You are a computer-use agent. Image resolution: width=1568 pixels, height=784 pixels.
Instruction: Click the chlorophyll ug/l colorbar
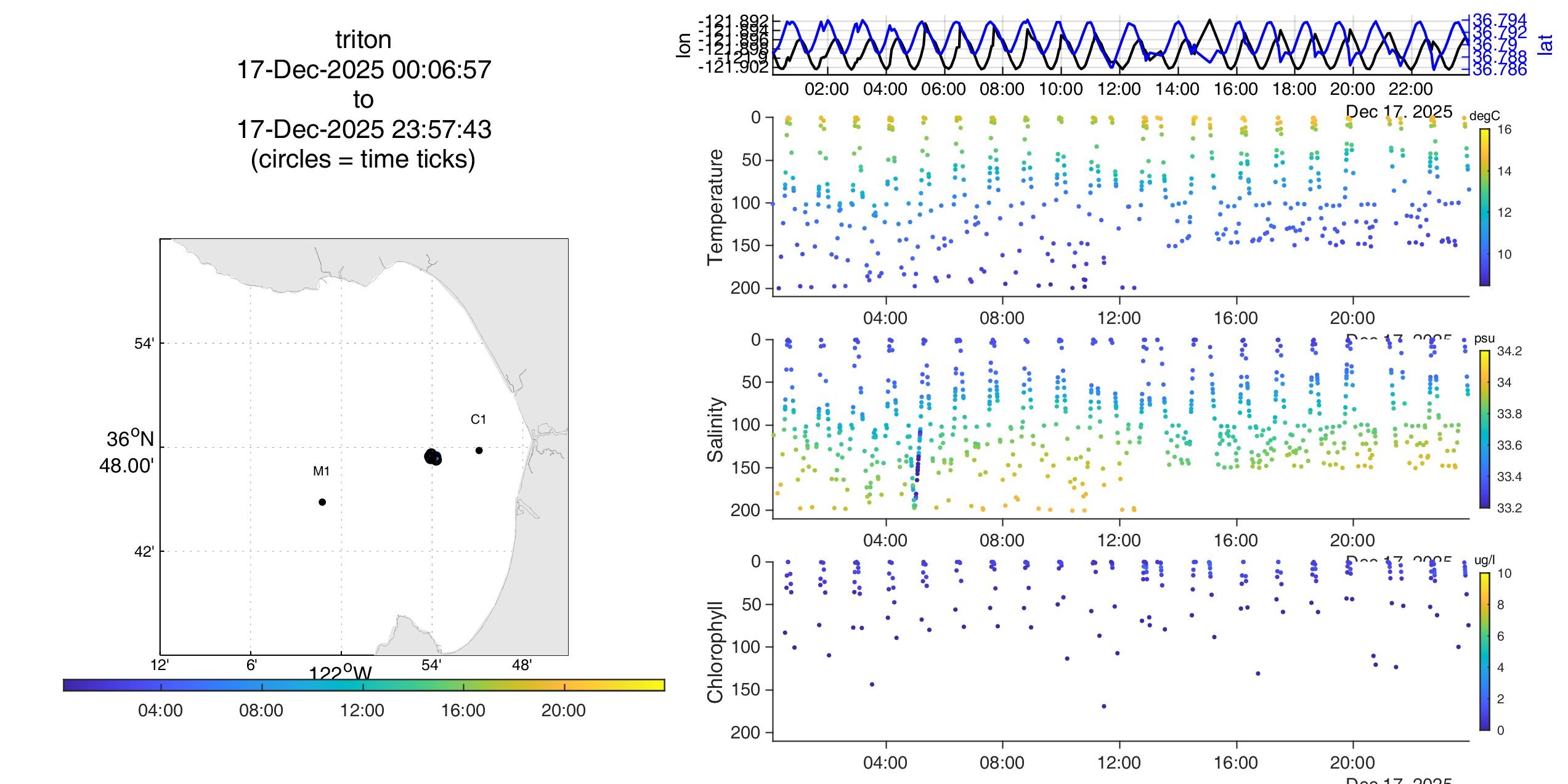click(x=1485, y=651)
